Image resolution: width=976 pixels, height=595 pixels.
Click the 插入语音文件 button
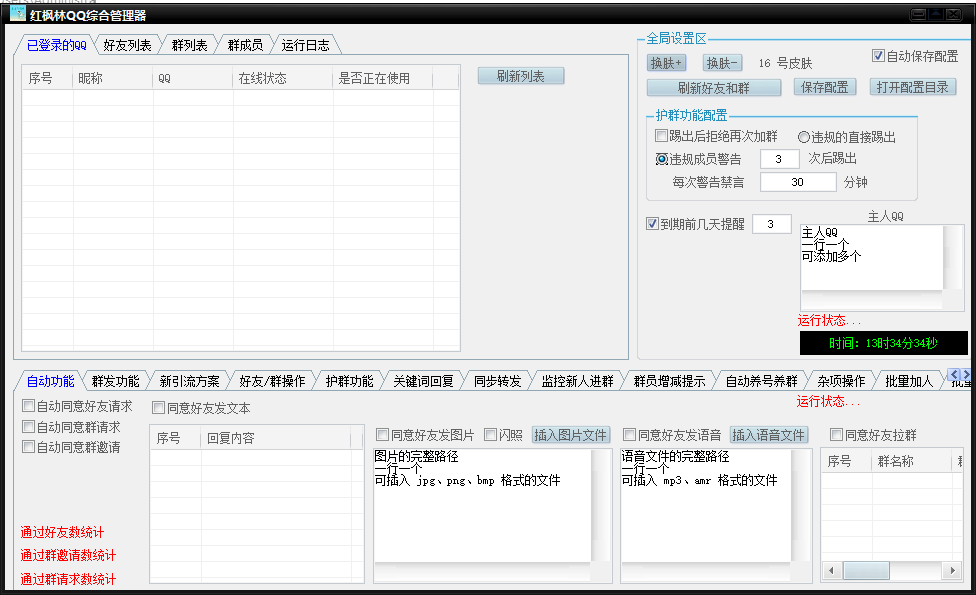pyautogui.click(x=769, y=435)
